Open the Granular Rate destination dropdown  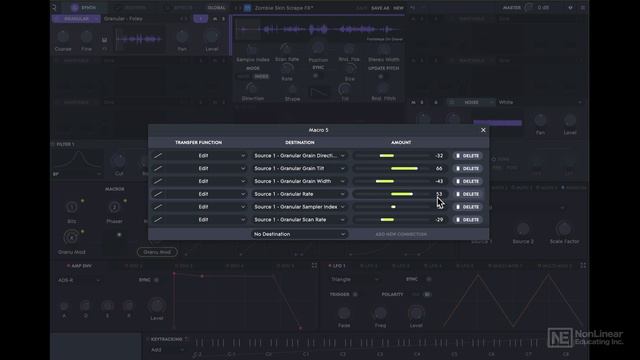click(299, 194)
